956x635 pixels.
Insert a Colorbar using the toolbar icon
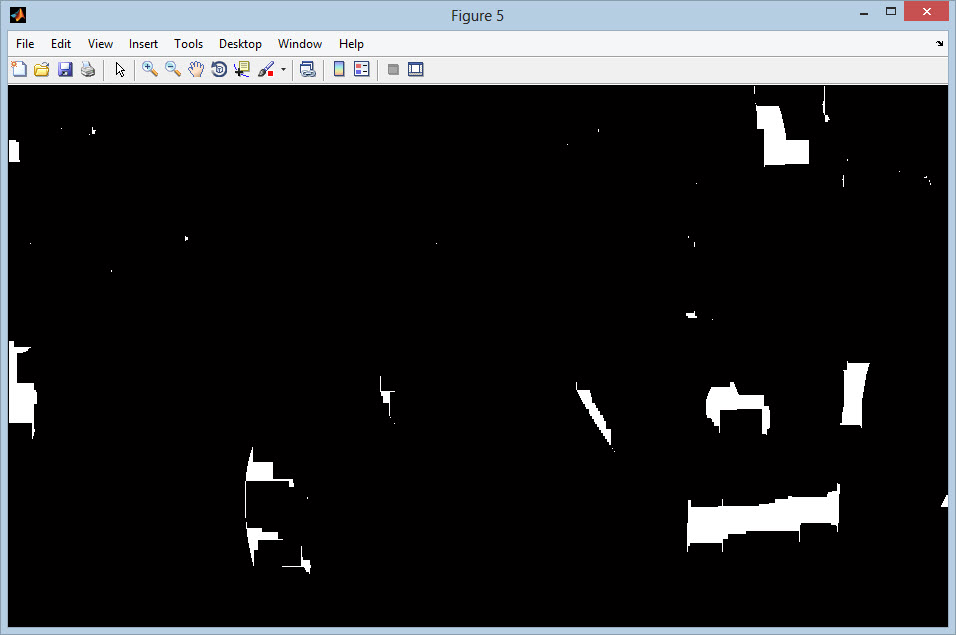point(339,69)
